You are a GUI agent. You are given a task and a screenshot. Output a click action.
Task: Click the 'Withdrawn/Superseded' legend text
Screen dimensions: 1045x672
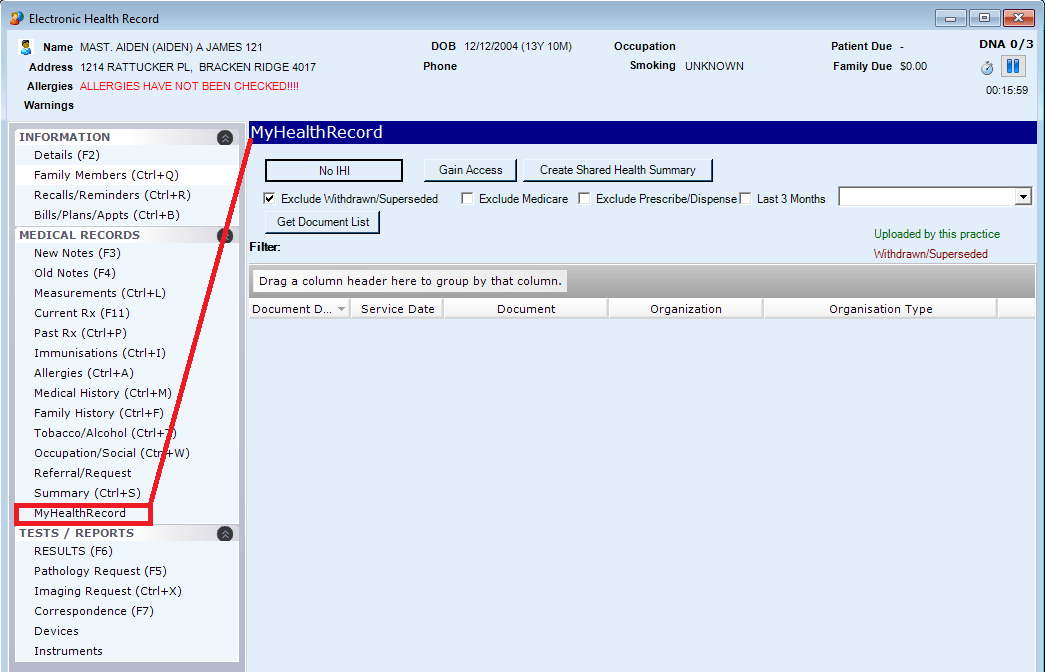(930, 254)
